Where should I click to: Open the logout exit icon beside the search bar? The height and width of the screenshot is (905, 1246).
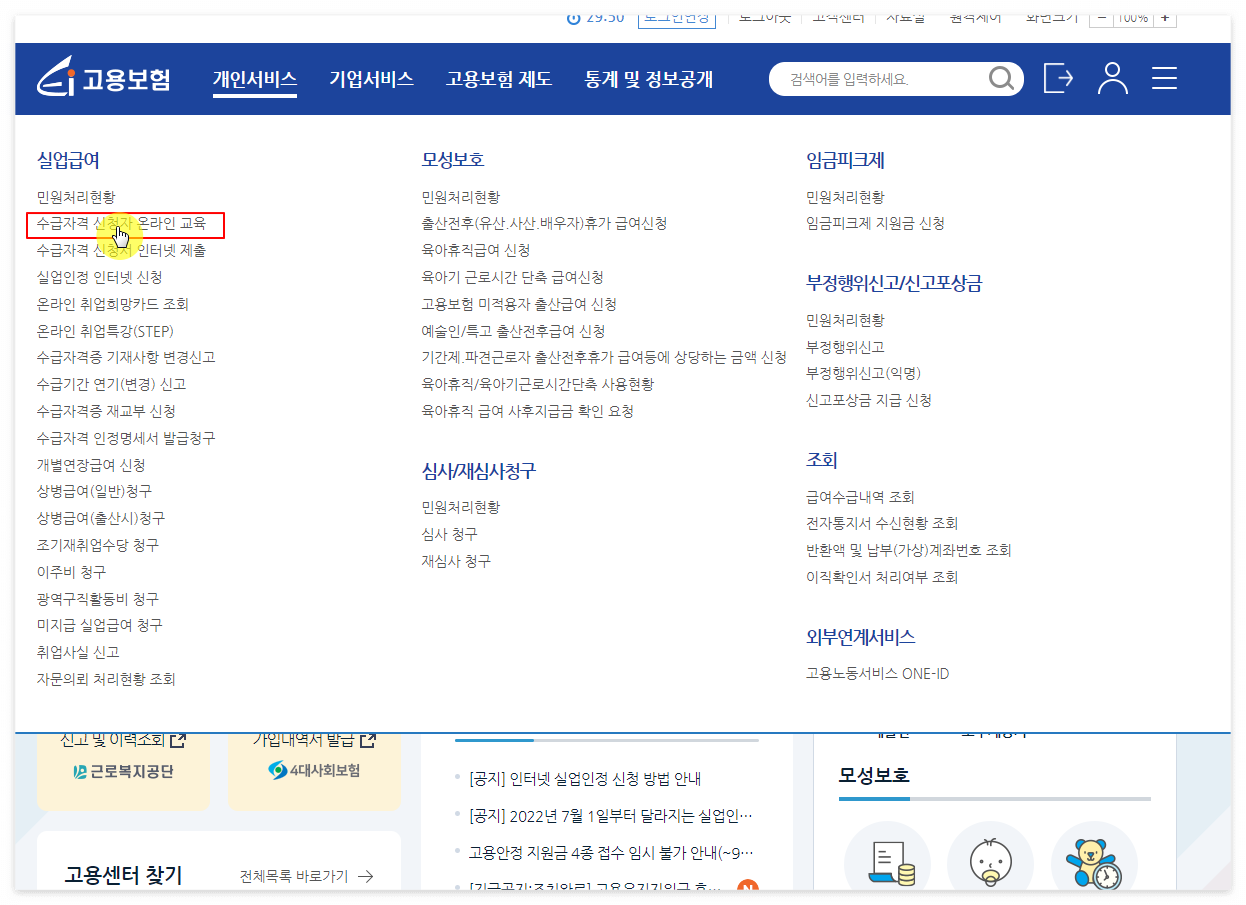click(1058, 78)
